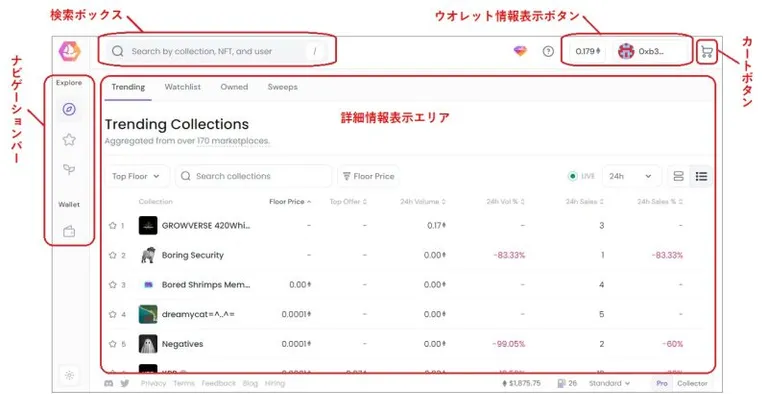Star dreamycat row to watchlist

coord(112,314)
